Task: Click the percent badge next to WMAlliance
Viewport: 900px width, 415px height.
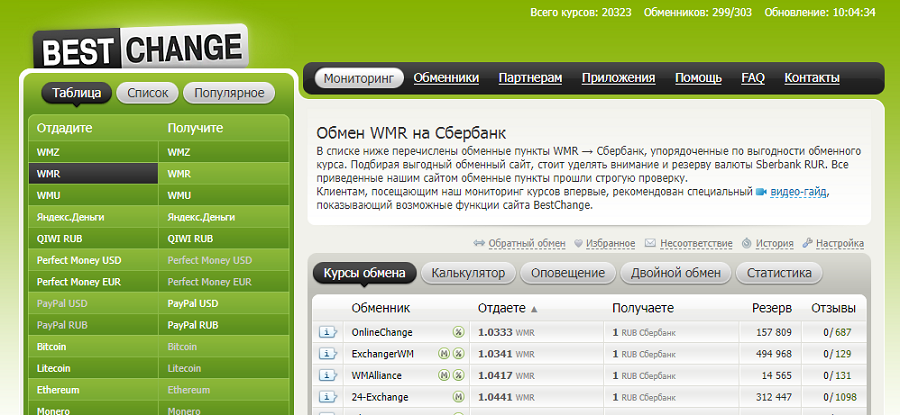Action: point(459,375)
